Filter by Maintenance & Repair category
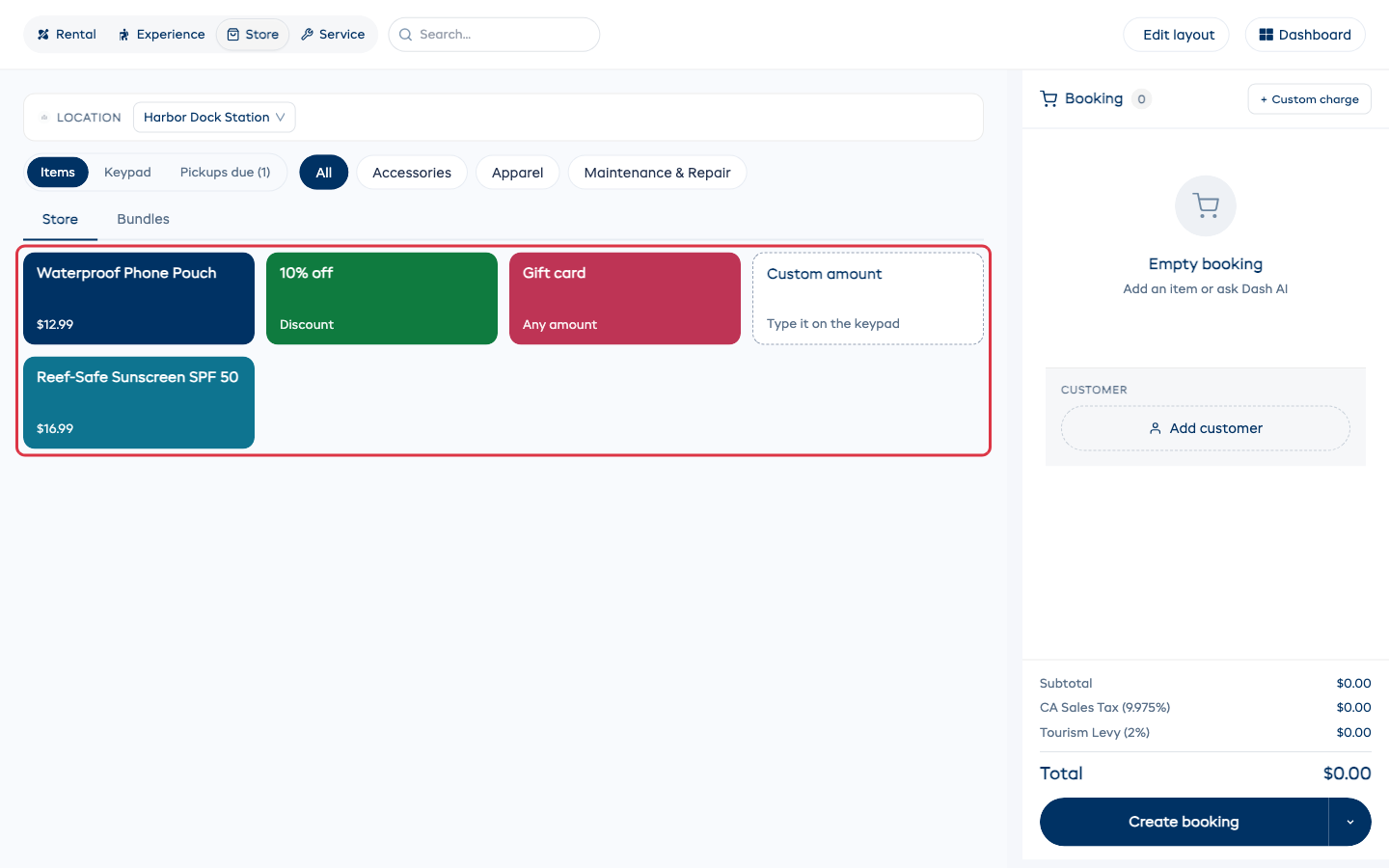The image size is (1389, 868). pyautogui.click(x=657, y=173)
